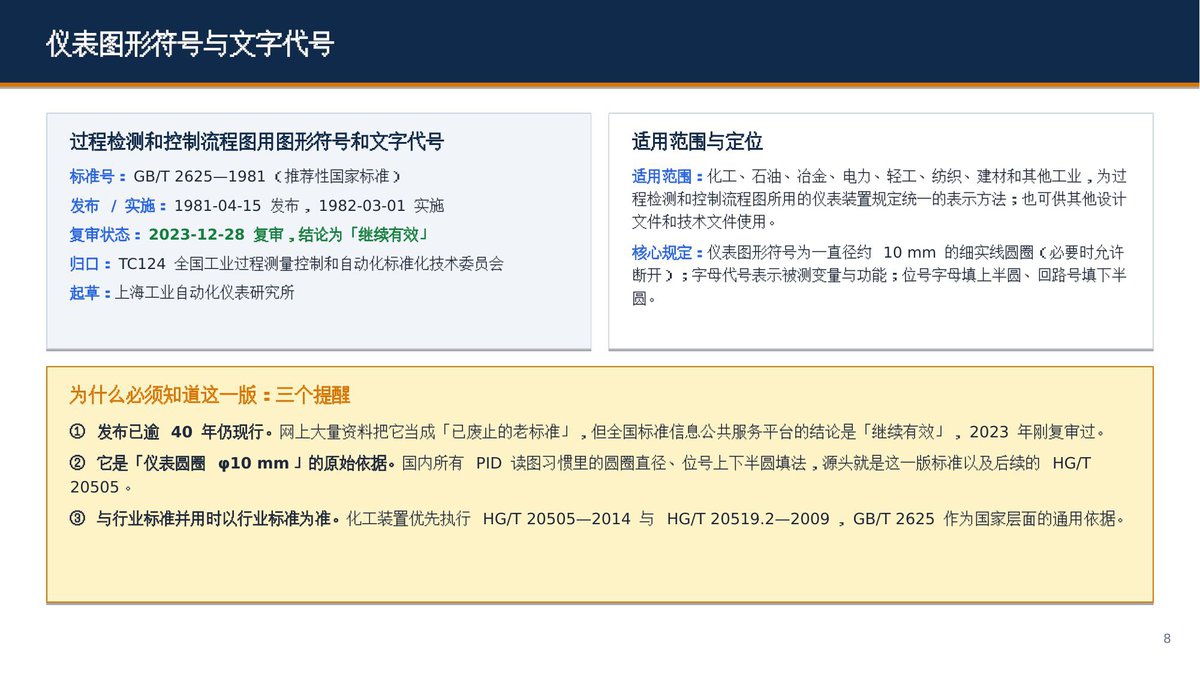
Task: Select reminder ① 发布已逾 40 年仍现行
Action: 171,433
